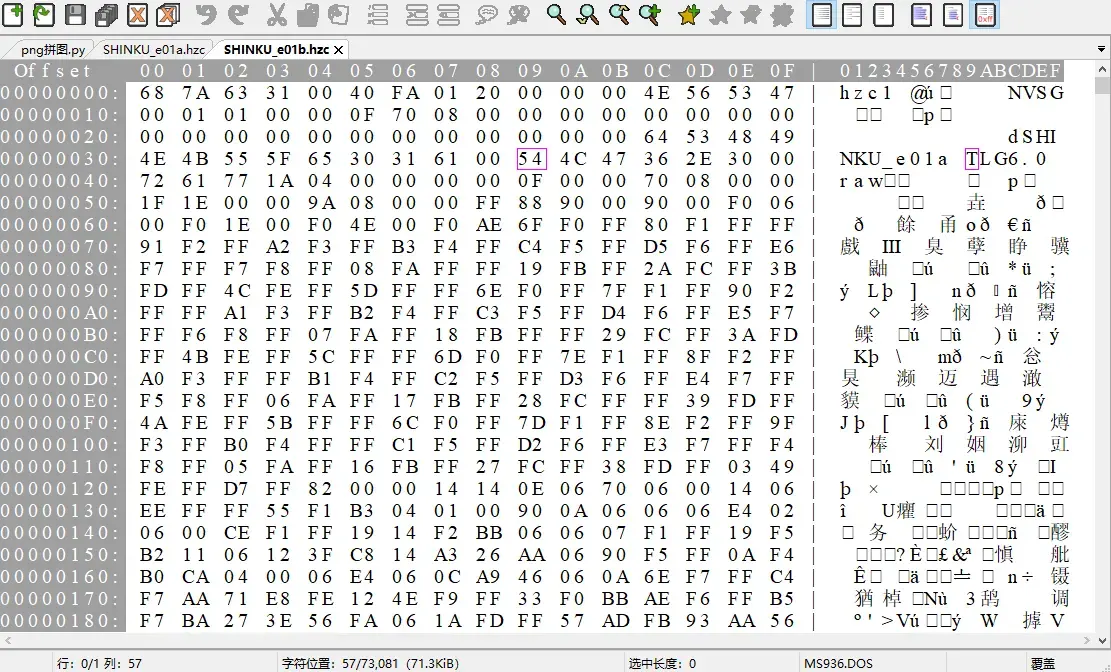Viewport: 1111px width, 672px height.
Task: Open the Find magnifier tool
Action: click(556, 14)
